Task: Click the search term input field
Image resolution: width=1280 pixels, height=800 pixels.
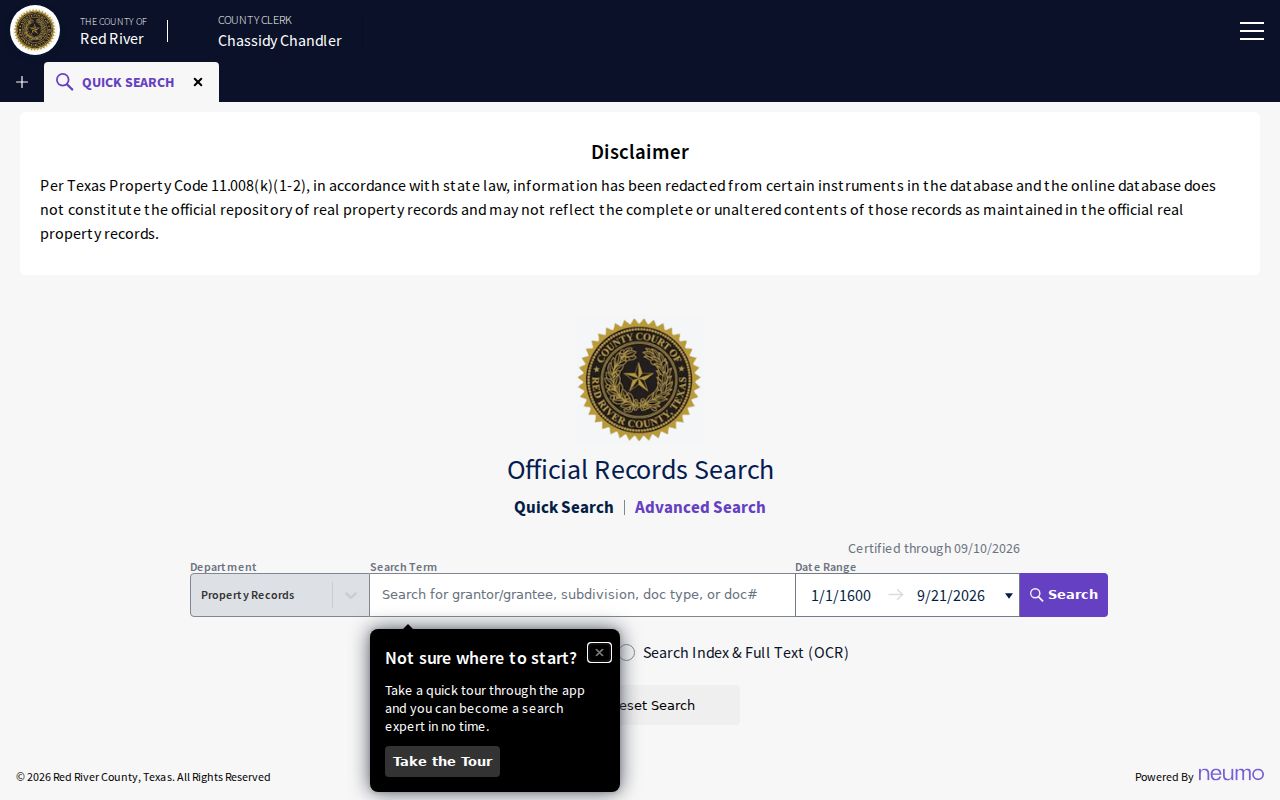Action: coord(582,595)
